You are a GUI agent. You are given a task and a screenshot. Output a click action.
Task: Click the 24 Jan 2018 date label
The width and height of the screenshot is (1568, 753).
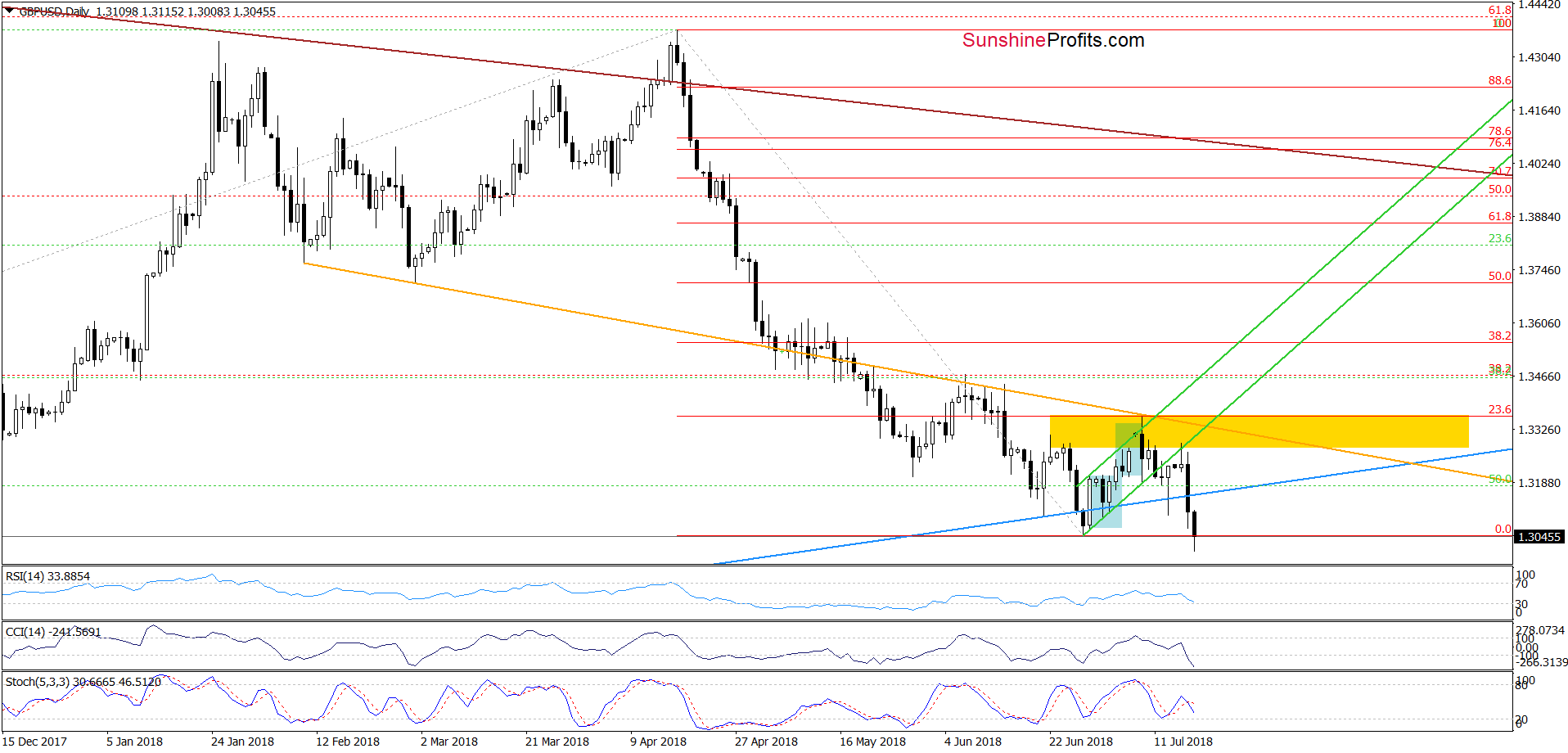pos(242,742)
